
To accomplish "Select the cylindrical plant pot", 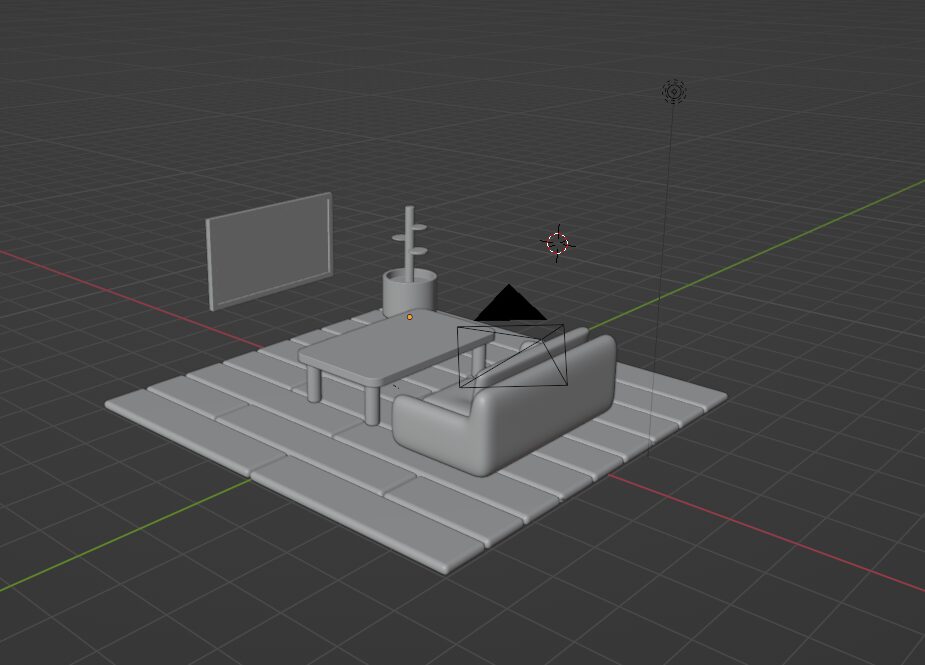I will click(x=407, y=292).
